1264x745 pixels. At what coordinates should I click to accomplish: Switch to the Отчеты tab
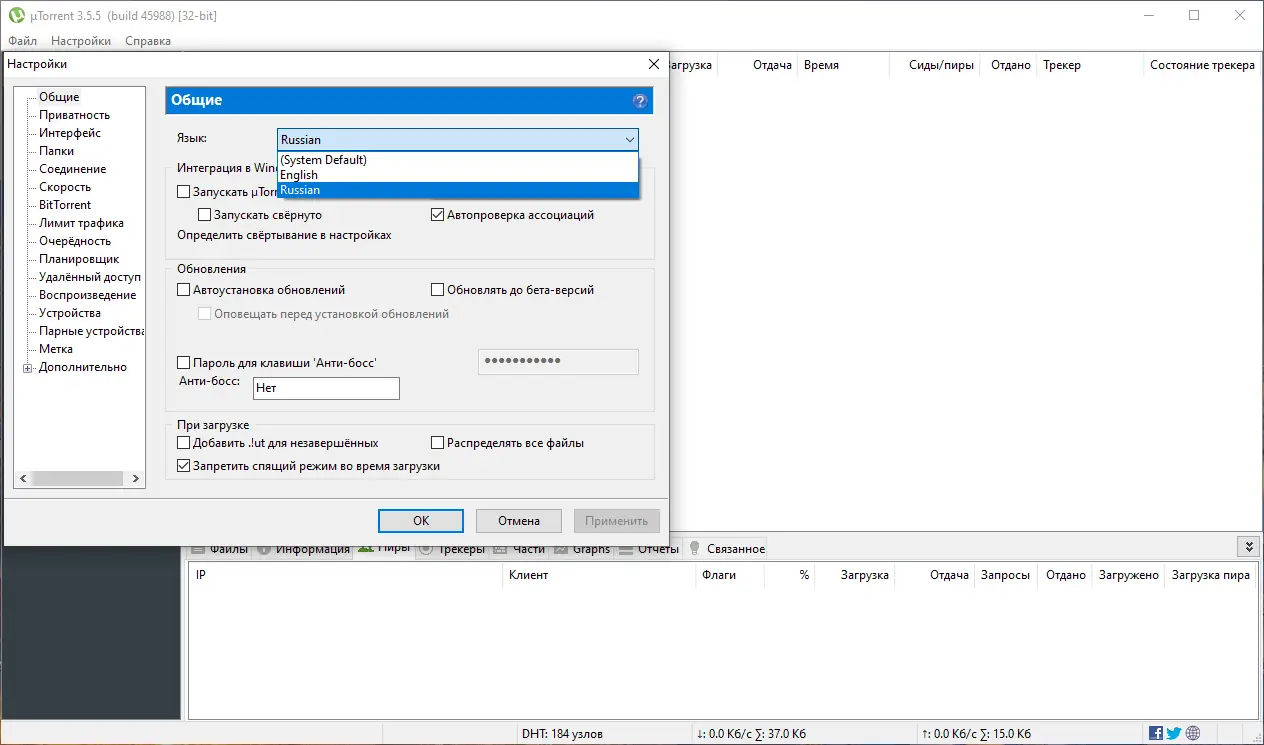648,549
